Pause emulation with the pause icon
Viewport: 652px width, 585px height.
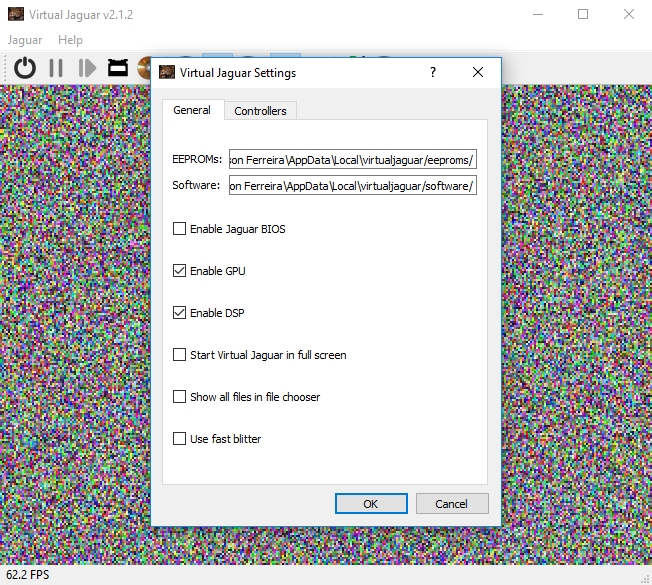pyautogui.click(x=56, y=68)
